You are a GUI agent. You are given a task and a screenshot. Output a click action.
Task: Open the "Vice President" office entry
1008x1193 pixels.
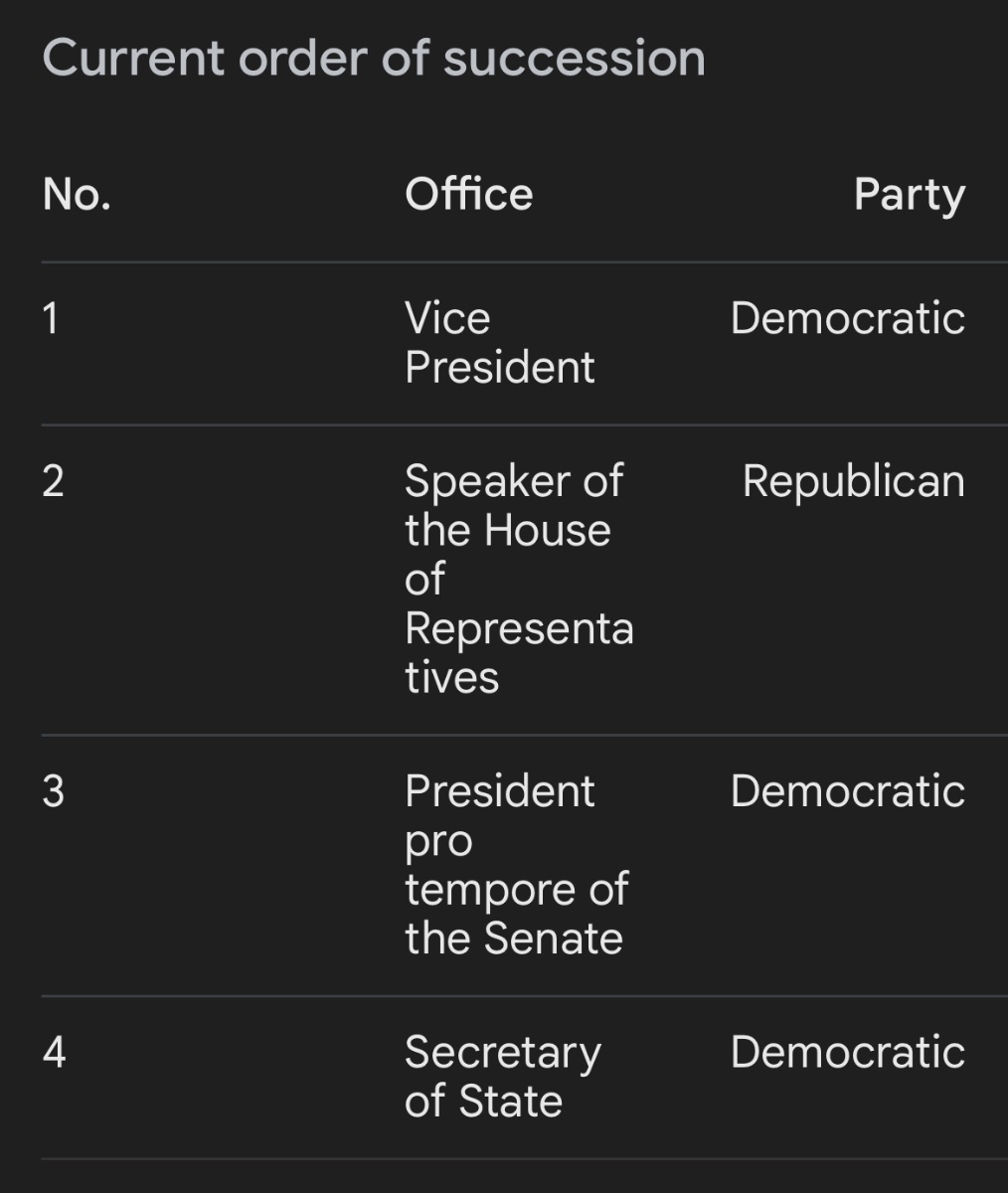(x=499, y=343)
